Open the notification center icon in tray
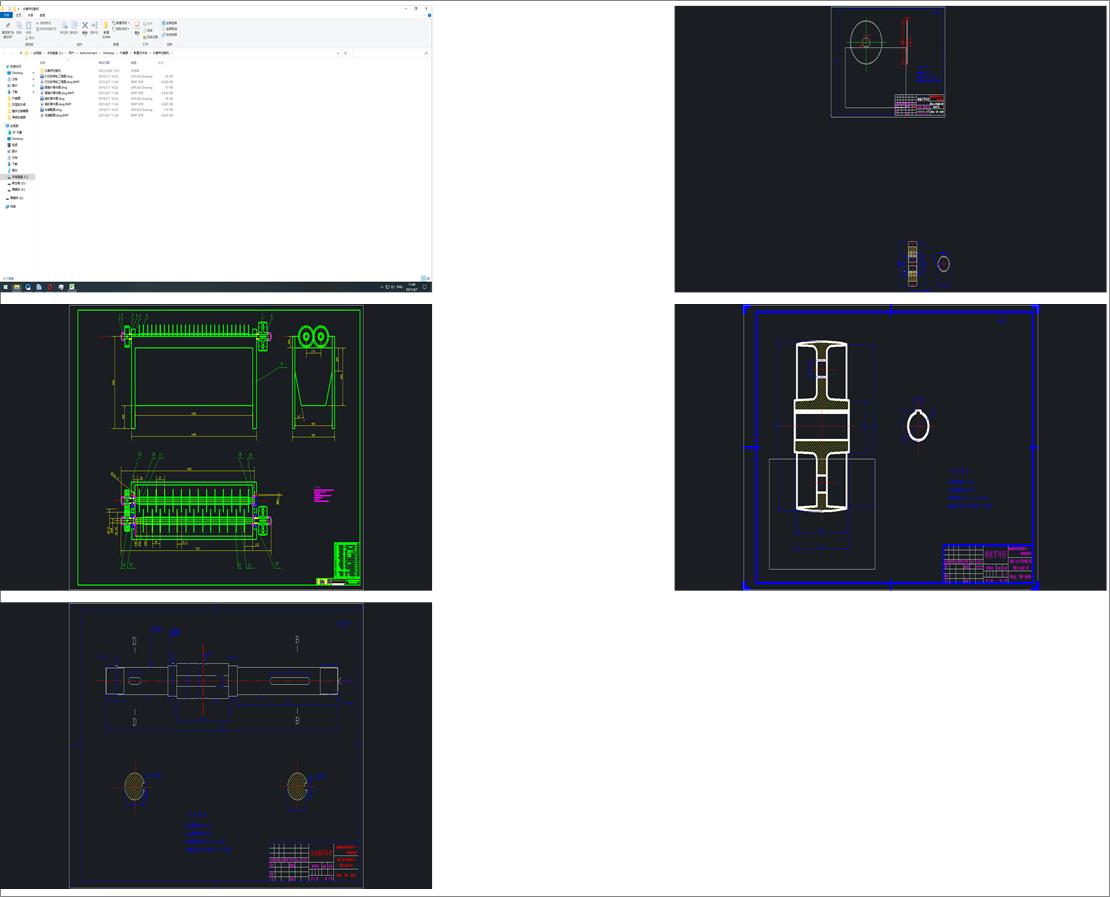 coord(424,287)
